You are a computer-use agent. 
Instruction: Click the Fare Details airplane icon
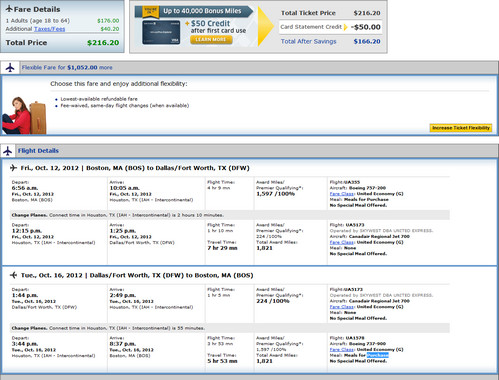pyautogui.click(x=9, y=9)
